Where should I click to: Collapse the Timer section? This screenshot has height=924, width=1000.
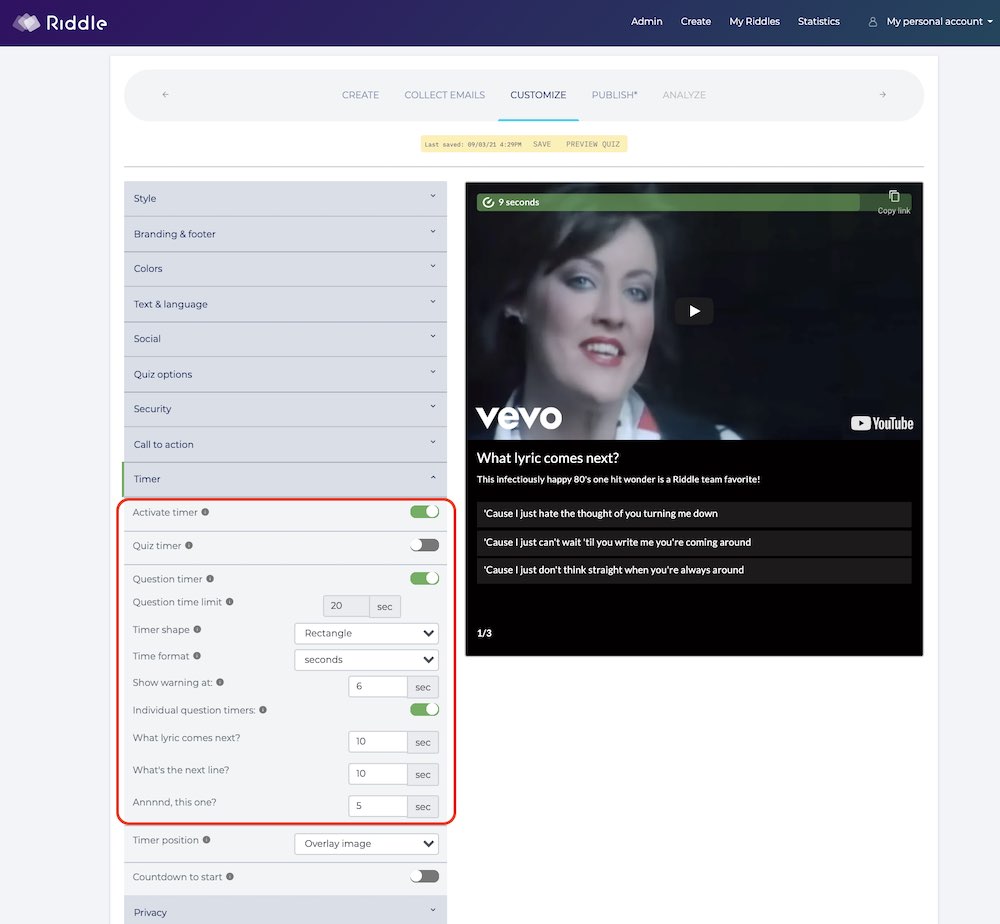coord(285,479)
